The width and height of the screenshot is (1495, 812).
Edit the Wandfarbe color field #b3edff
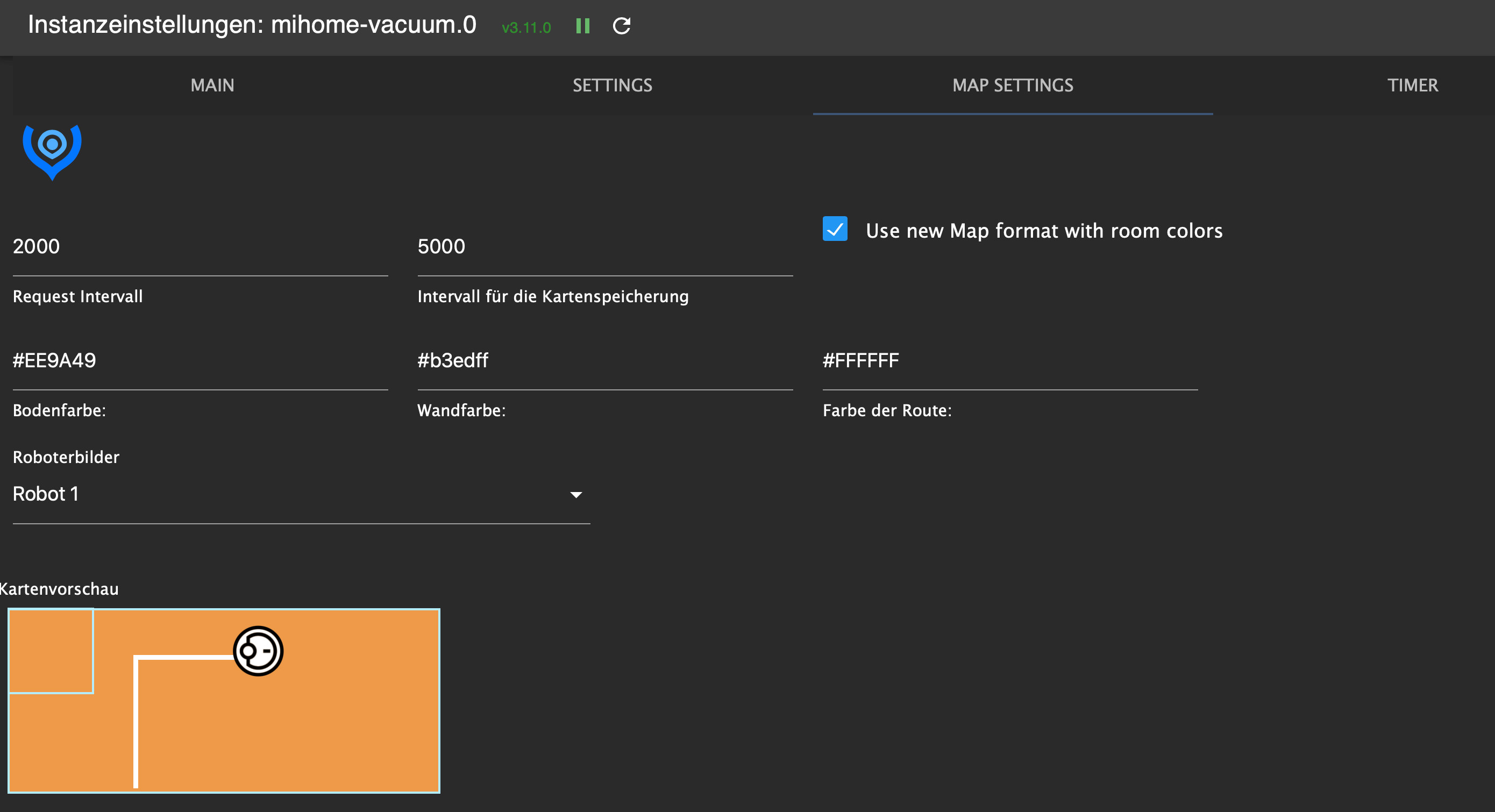pos(605,361)
